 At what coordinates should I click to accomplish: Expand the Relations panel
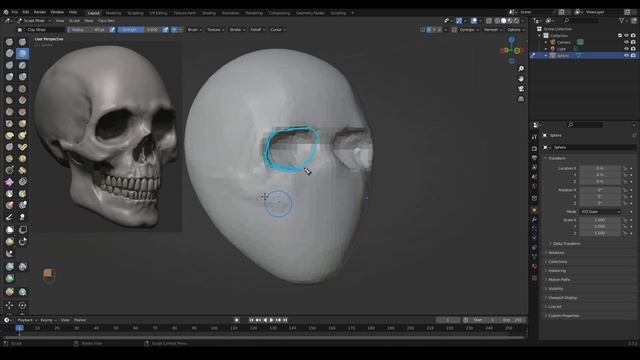click(556, 253)
